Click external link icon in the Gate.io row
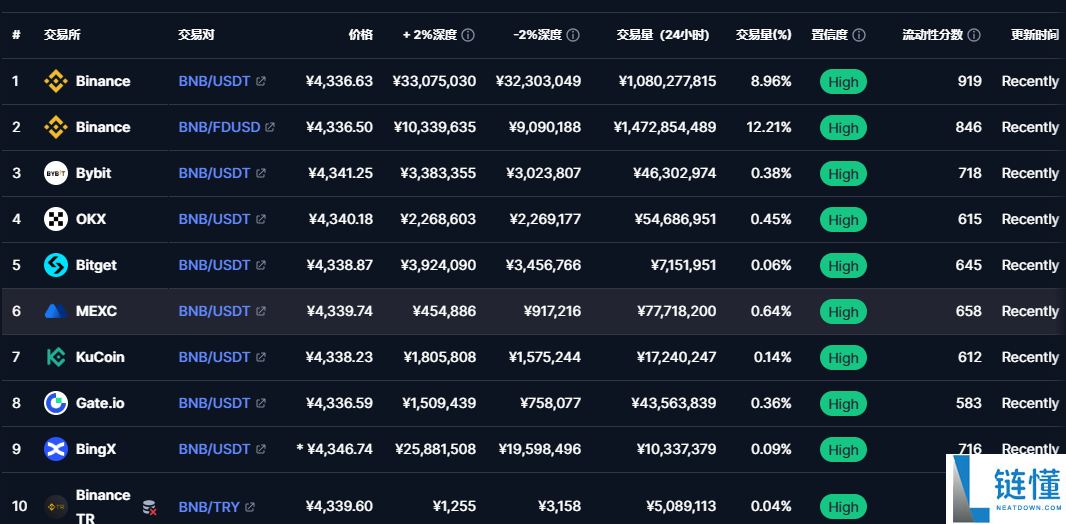 tap(260, 403)
